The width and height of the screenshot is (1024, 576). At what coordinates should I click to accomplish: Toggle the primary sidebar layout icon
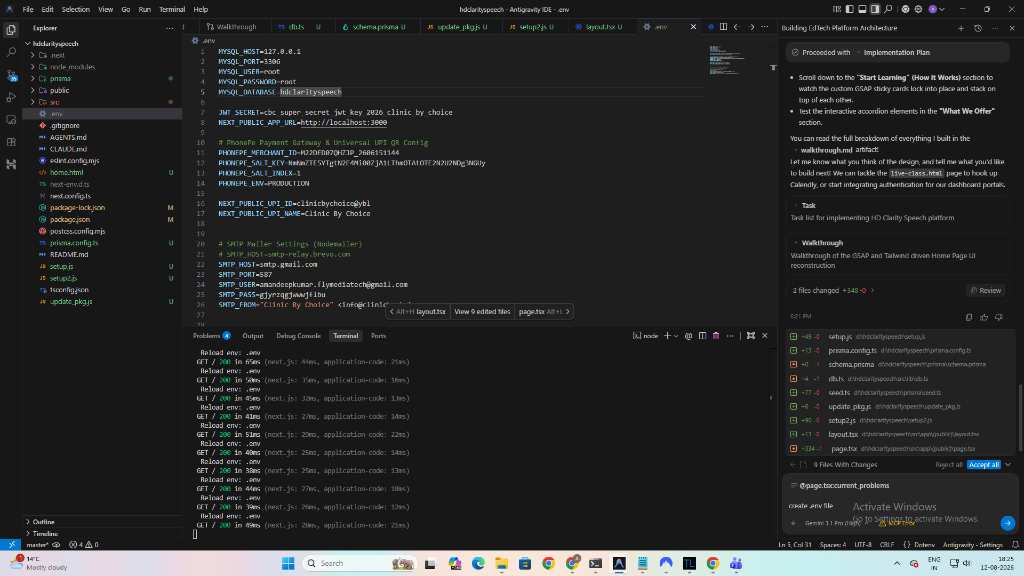pyautogui.click(x=850, y=9)
